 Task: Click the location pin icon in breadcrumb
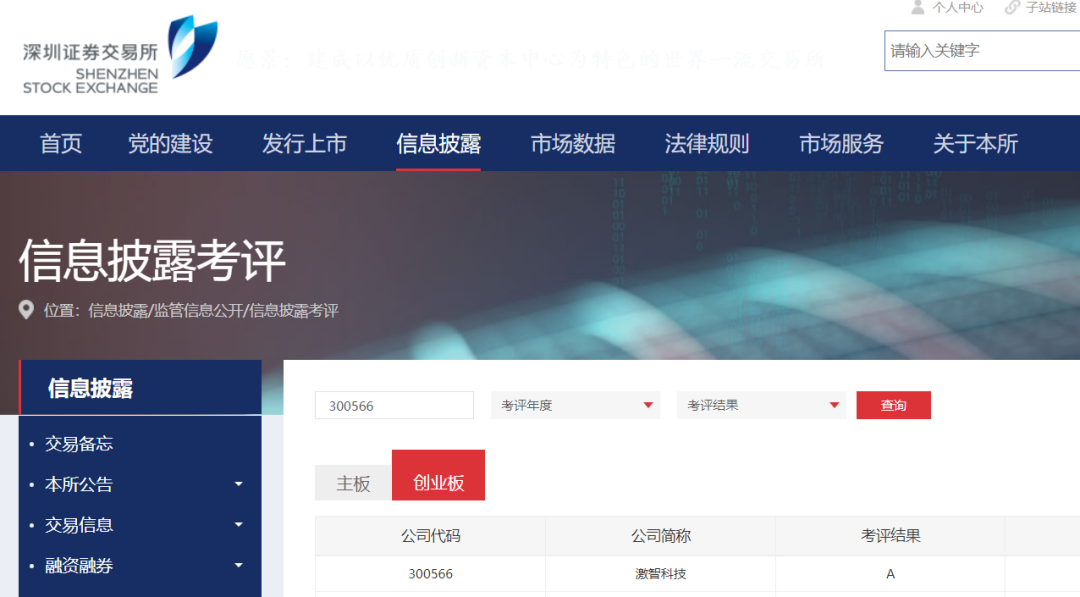pyautogui.click(x=27, y=310)
